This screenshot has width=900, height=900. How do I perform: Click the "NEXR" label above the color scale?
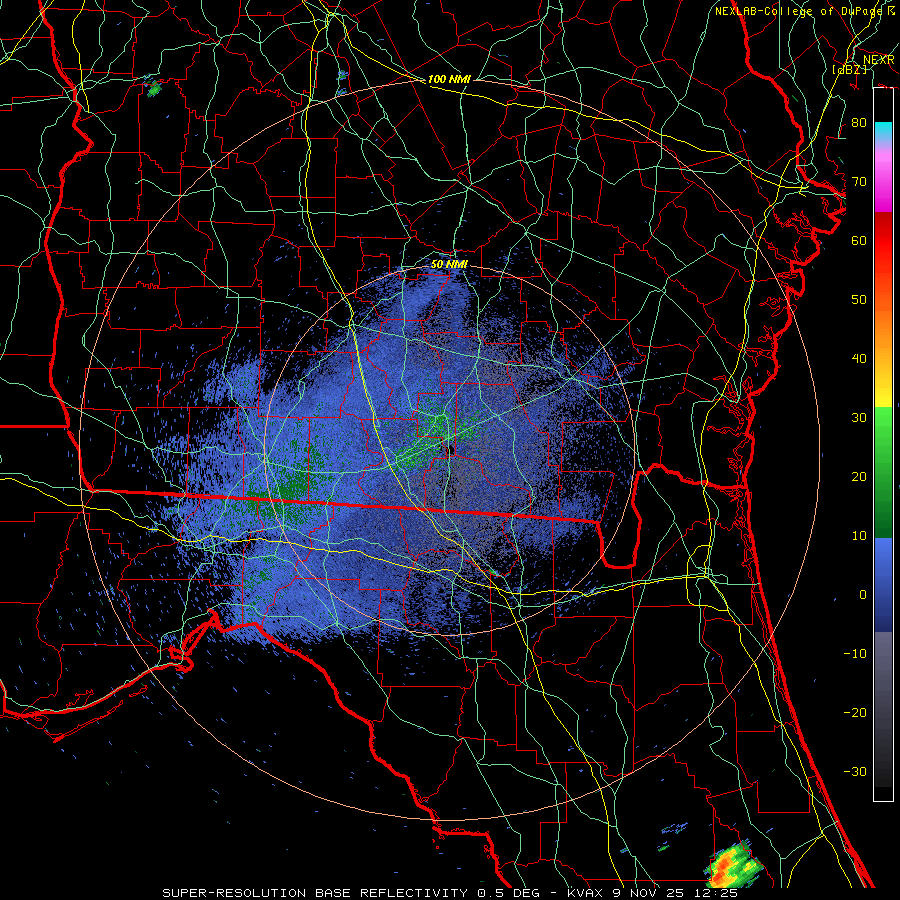pos(879,60)
